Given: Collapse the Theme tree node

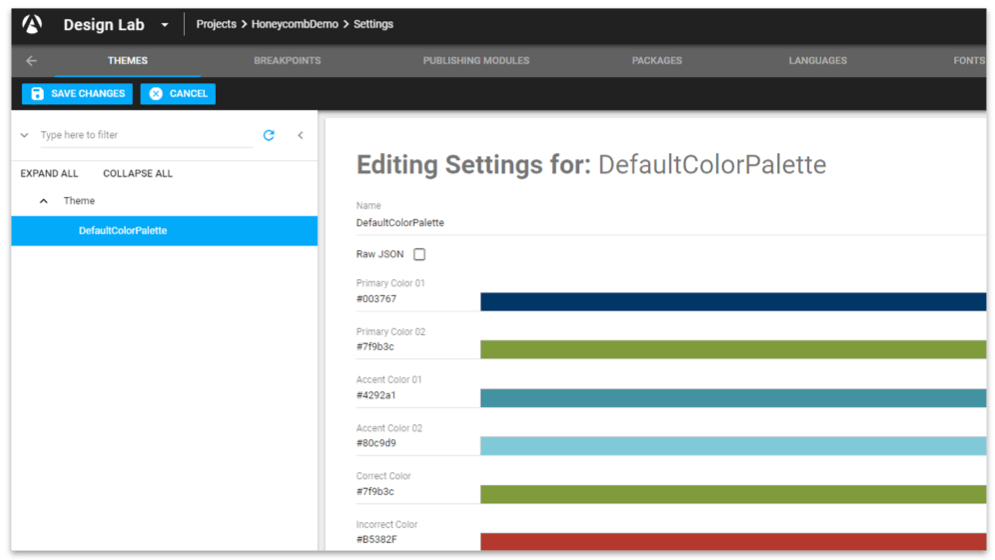Looking at the screenshot, I should tap(43, 201).
